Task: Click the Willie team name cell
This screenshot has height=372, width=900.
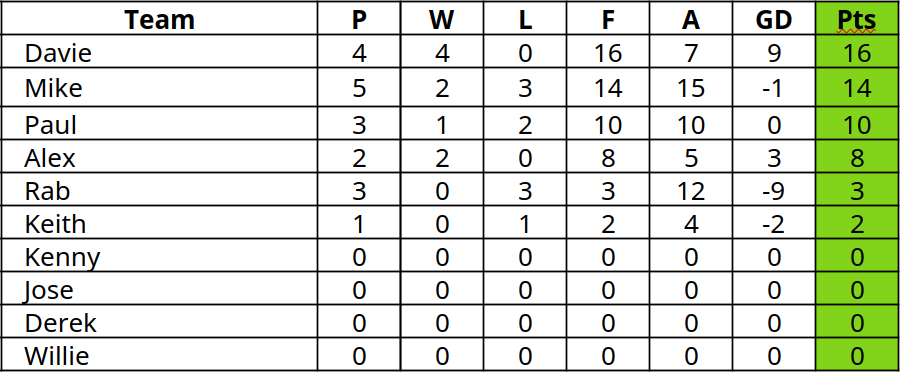Action: (159, 355)
